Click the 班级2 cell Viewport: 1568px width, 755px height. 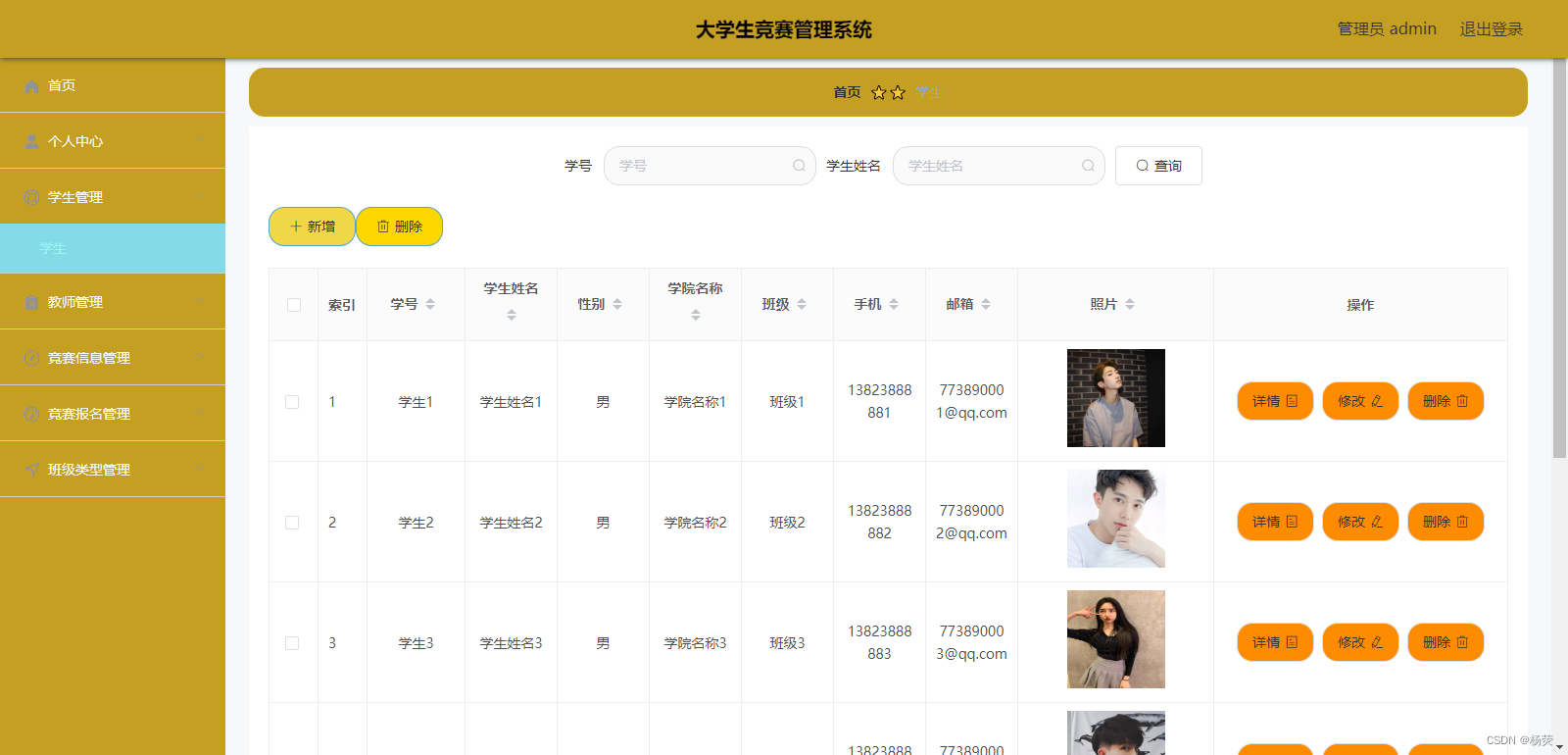coord(787,523)
